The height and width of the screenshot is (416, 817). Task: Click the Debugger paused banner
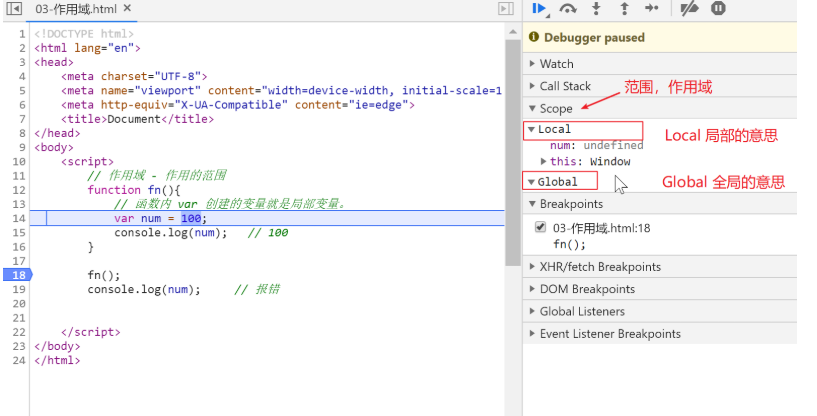click(x=660, y=38)
